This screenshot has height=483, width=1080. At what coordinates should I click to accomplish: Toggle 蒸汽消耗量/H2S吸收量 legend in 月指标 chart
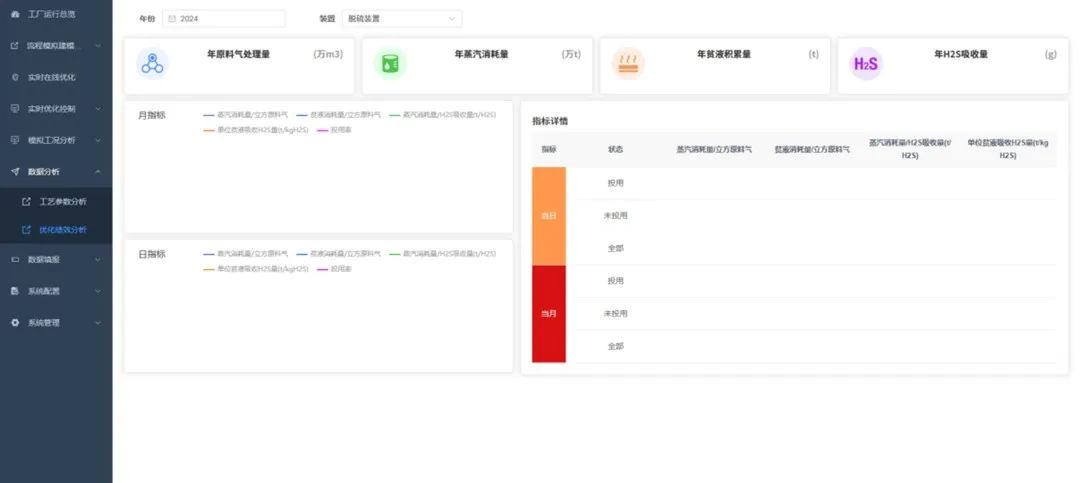click(x=442, y=115)
